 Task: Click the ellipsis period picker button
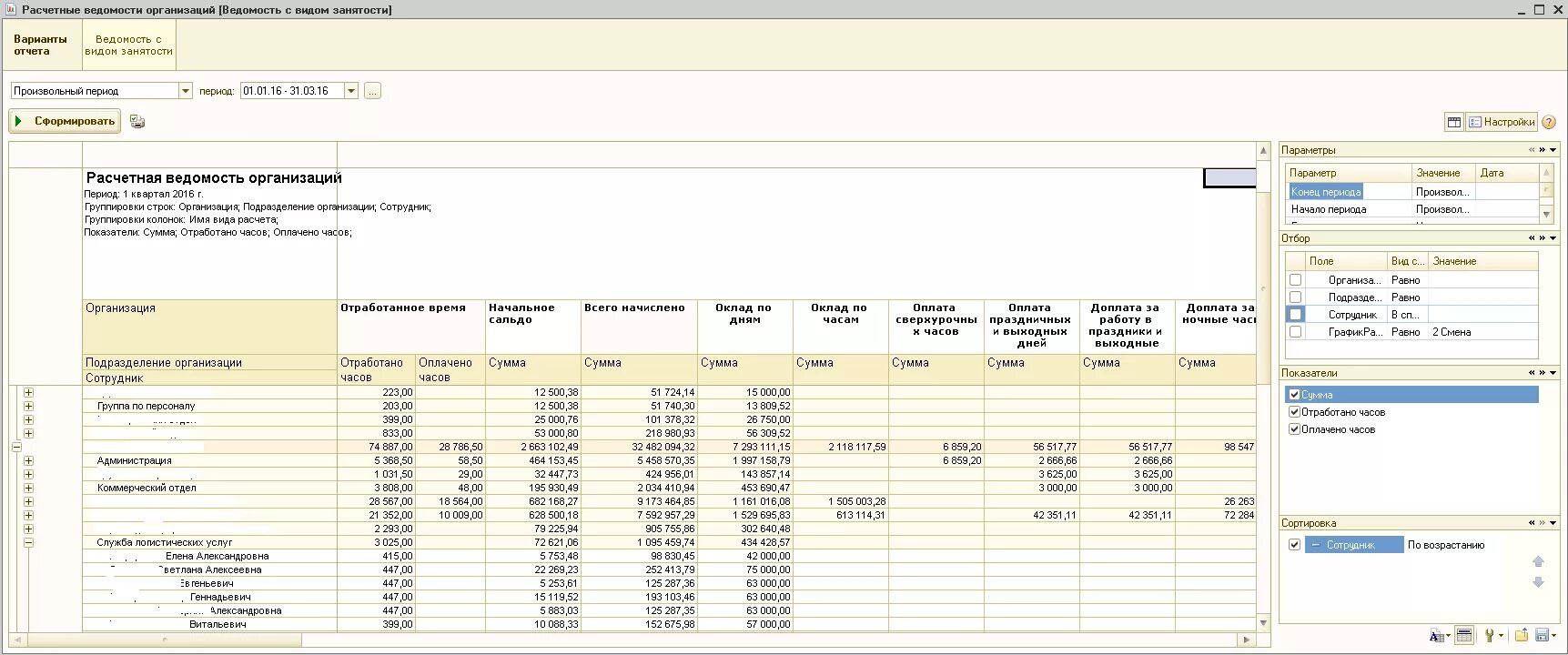click(x=372, y=91)
